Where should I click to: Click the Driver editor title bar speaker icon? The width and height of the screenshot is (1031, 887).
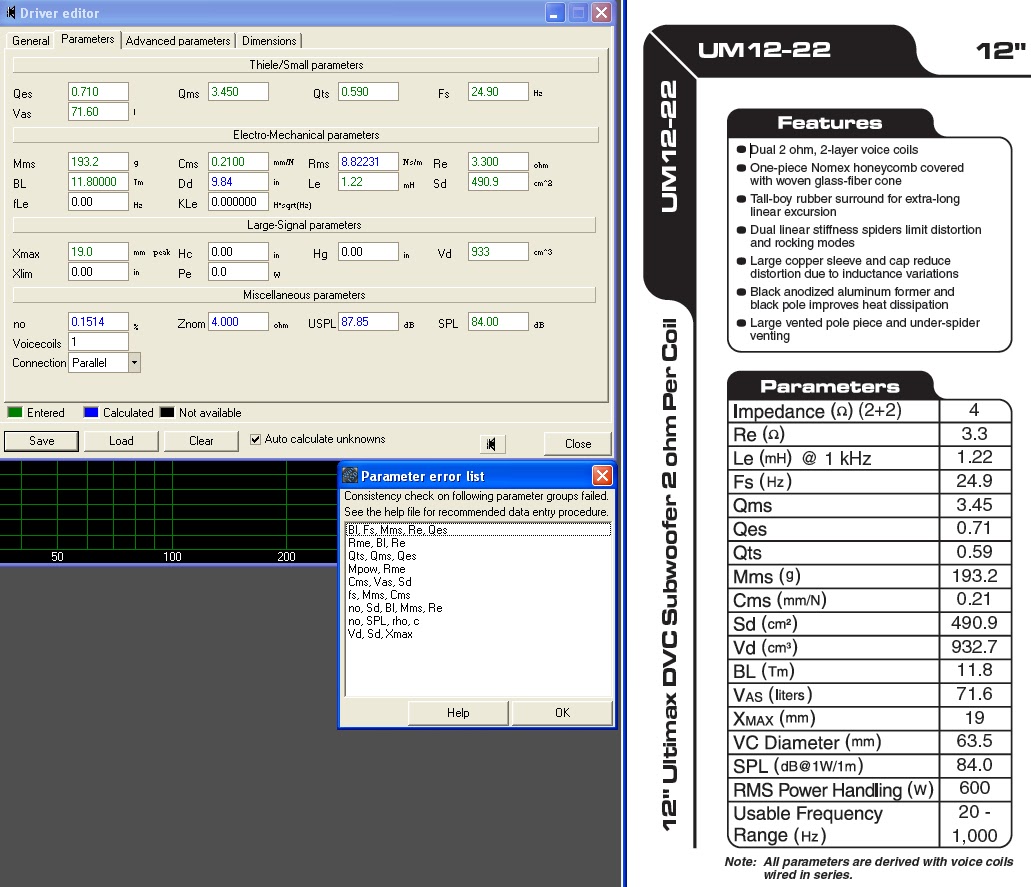point(10,12)
